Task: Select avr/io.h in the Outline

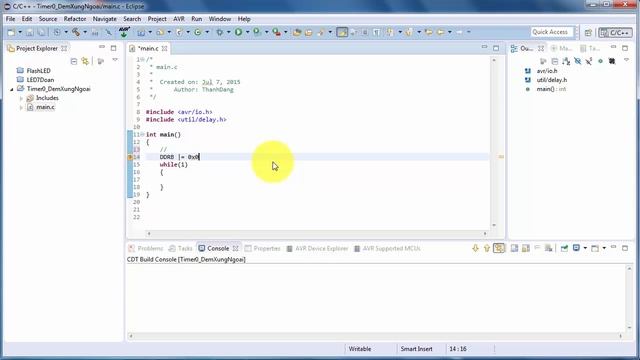Action: 547,71
